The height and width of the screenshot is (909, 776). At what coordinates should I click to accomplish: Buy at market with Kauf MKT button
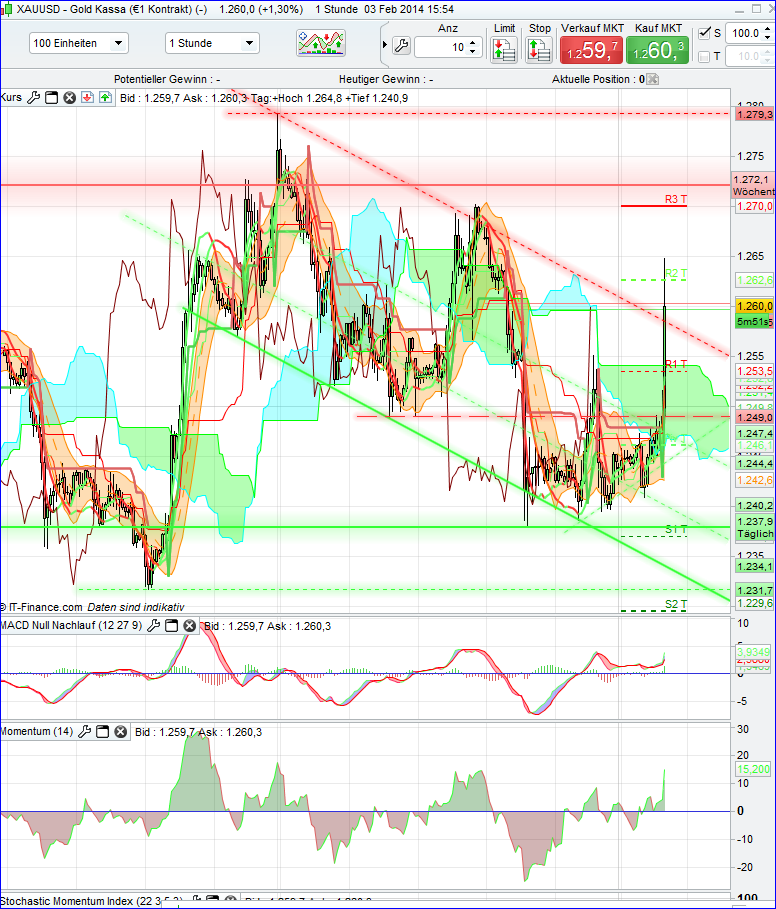coord(657,50)
